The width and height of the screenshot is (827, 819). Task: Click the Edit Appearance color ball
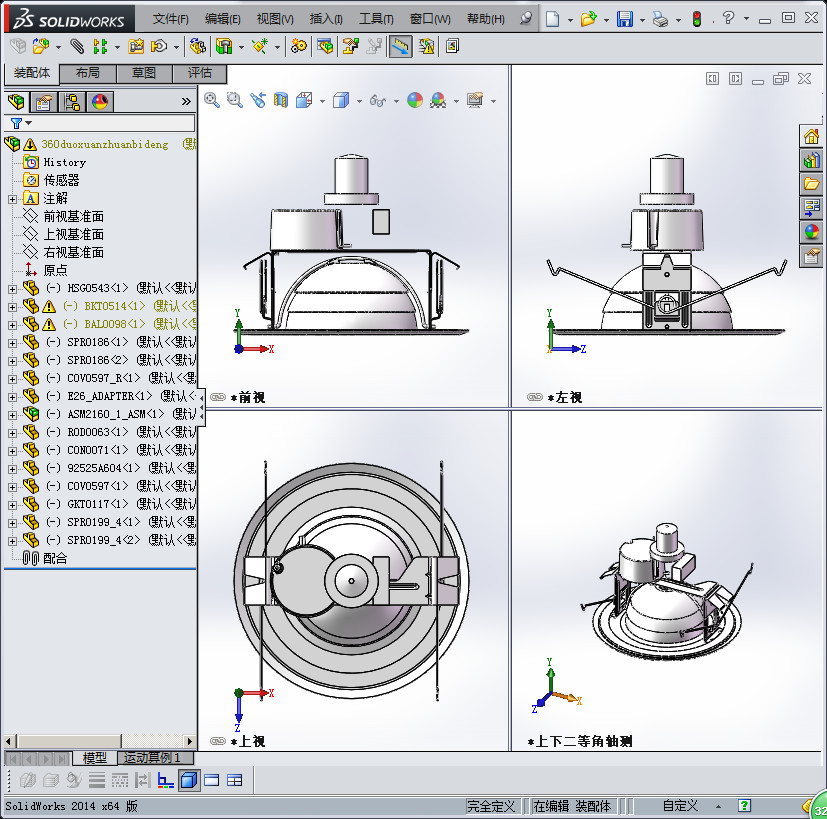[415, 100]
